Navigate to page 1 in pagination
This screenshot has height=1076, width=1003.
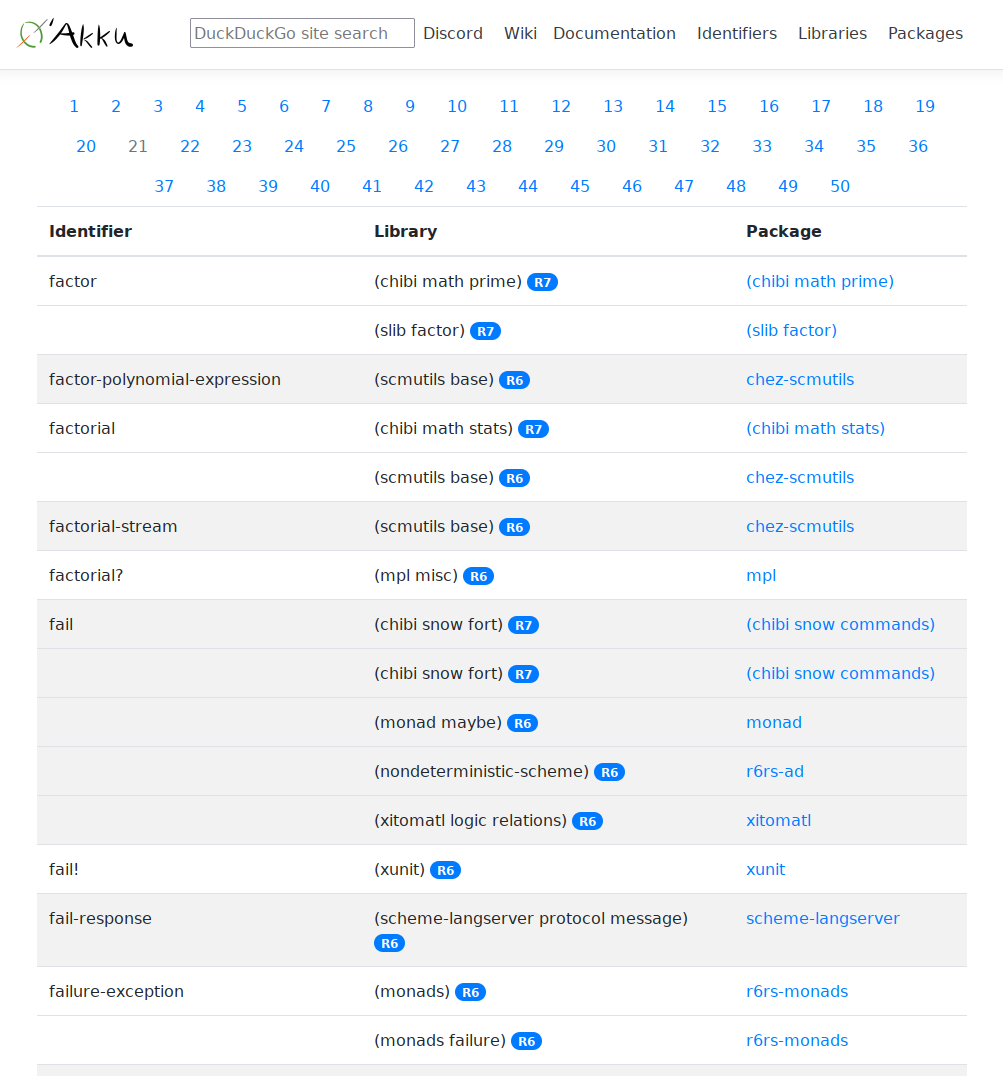(x=74, y=106)
